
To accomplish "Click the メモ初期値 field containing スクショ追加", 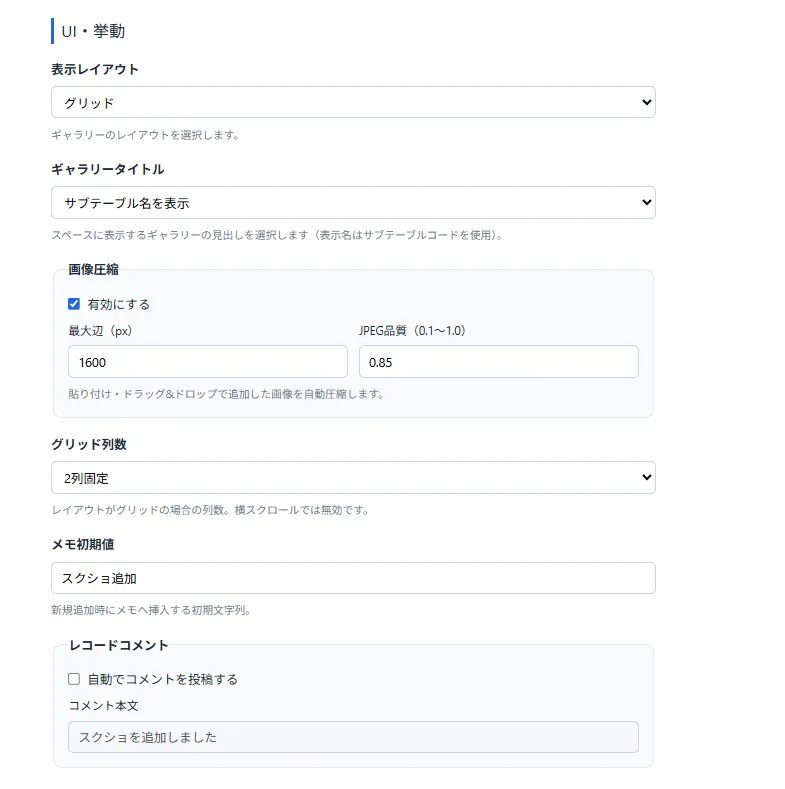I will [x=353, y=578].
